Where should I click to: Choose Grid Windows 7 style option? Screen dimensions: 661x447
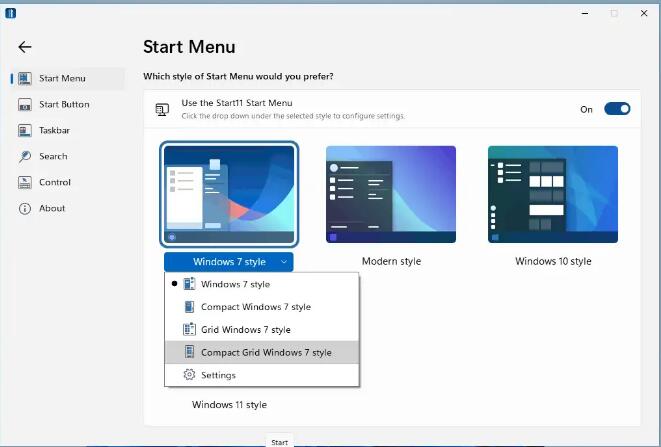point(262,329)
